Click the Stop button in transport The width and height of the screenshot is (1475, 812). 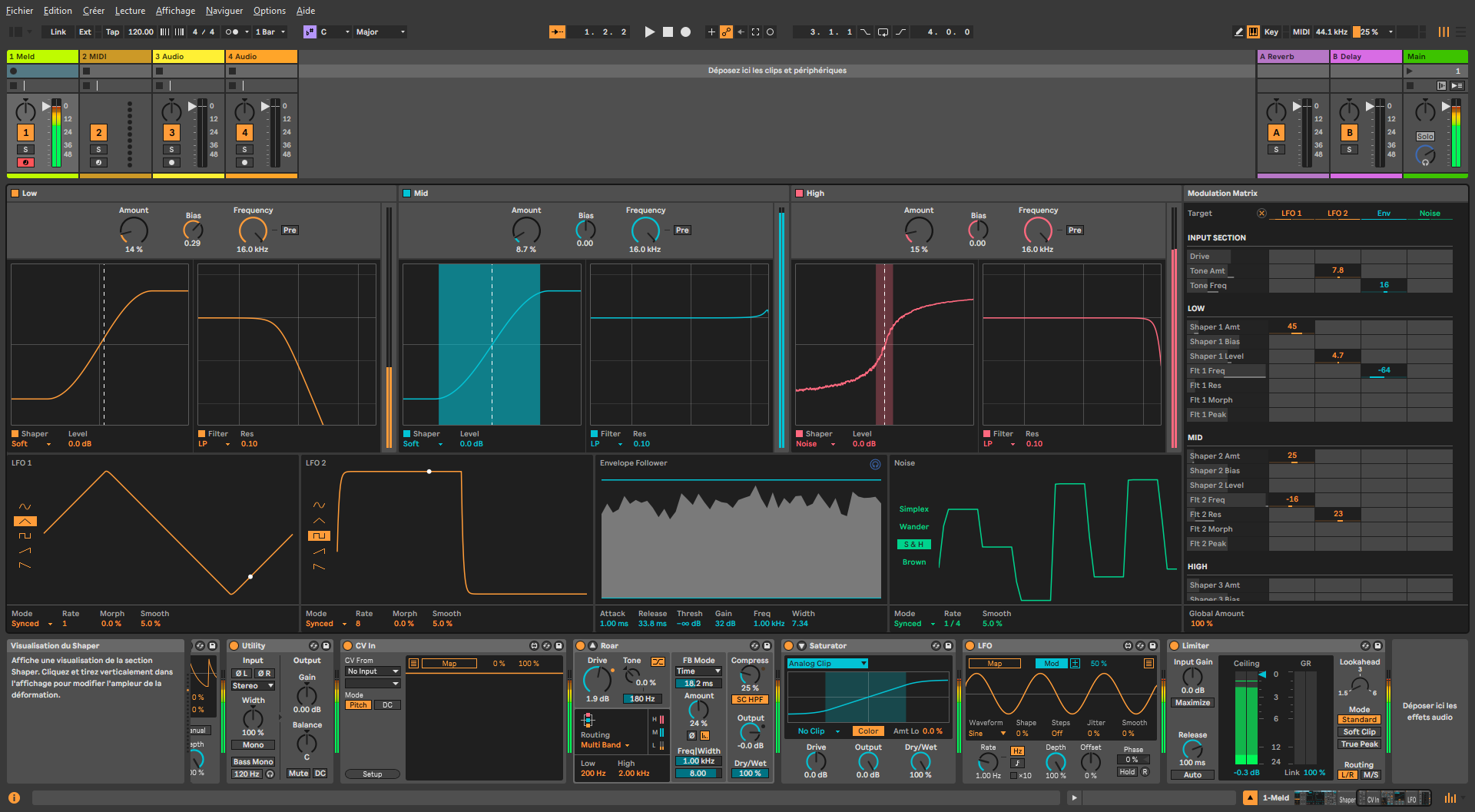click(x=668, y=32)
